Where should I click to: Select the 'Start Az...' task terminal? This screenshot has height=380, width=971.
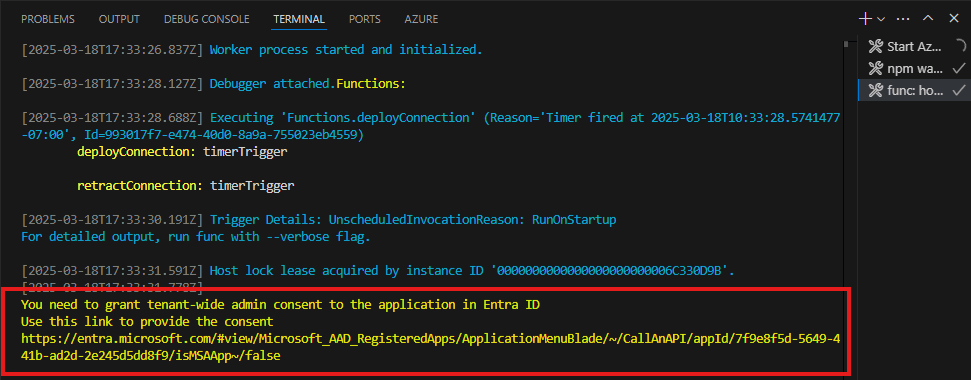coord(914,46)
